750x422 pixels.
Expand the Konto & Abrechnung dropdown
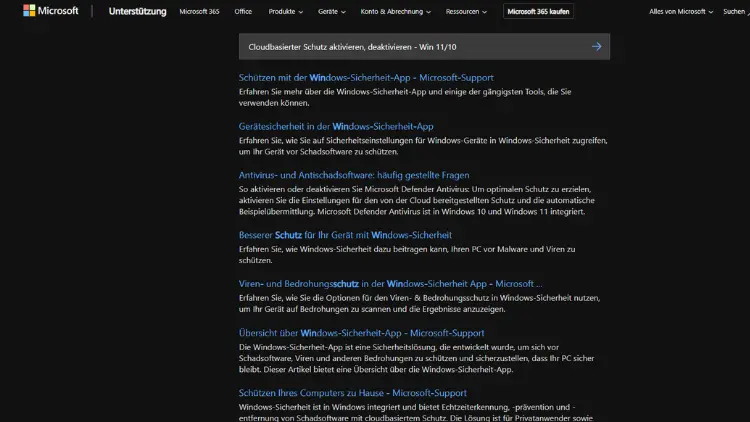(396, 11)
